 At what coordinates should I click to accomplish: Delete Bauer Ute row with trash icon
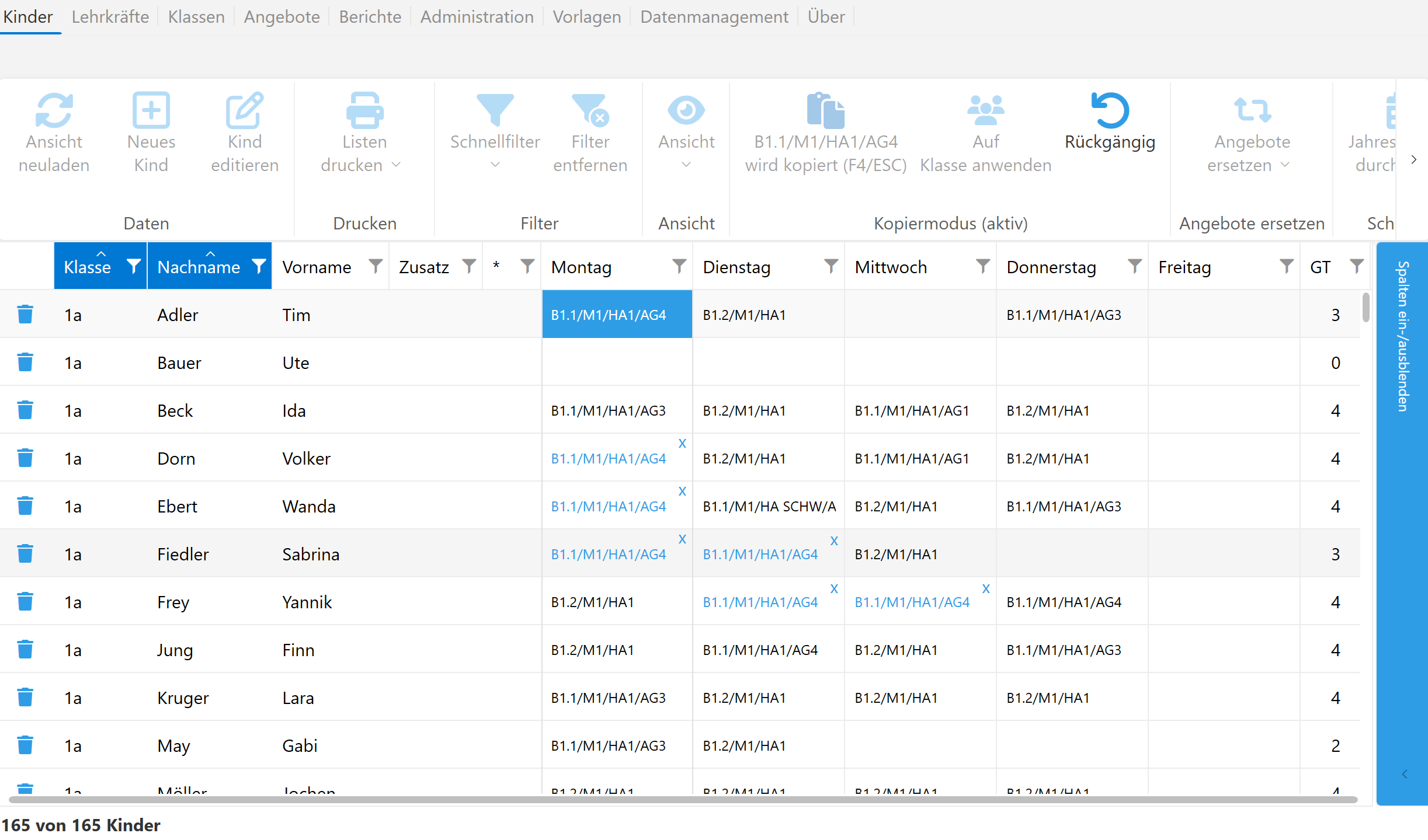pyautogui.click(x=25, y=363)
